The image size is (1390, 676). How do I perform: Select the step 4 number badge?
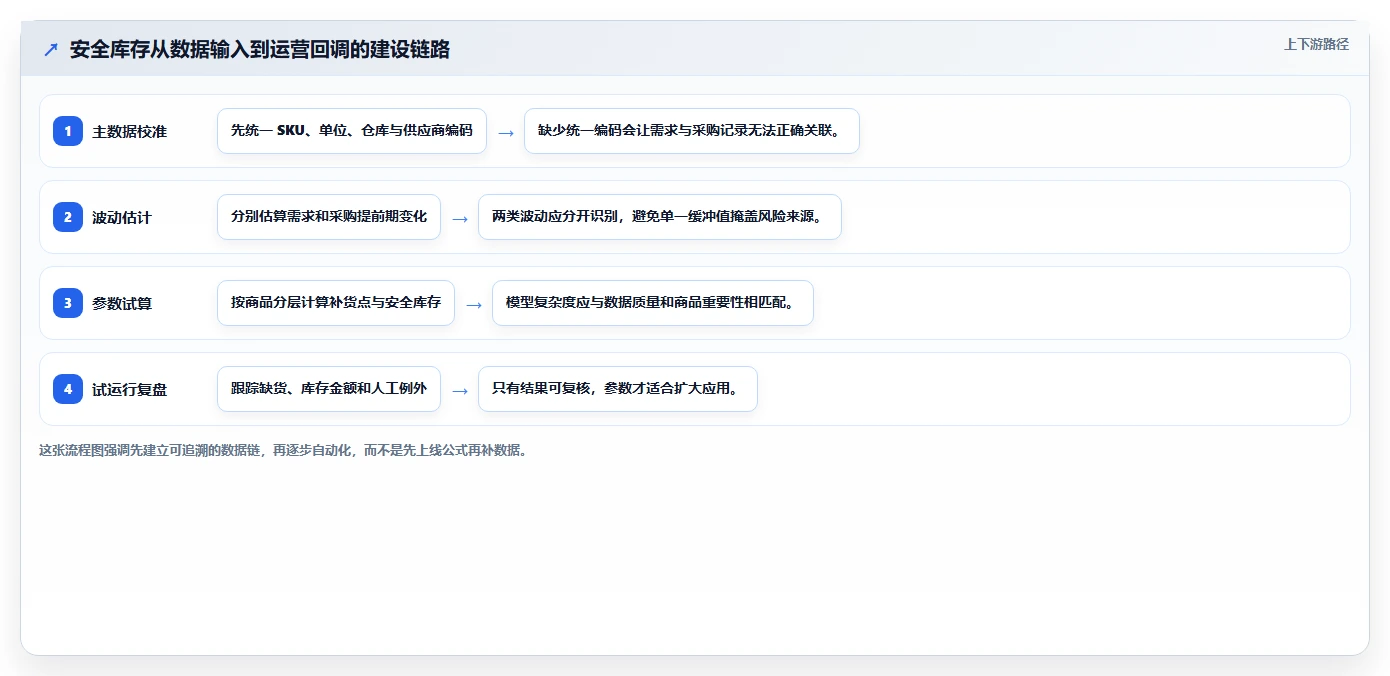[x=68, y=389]
